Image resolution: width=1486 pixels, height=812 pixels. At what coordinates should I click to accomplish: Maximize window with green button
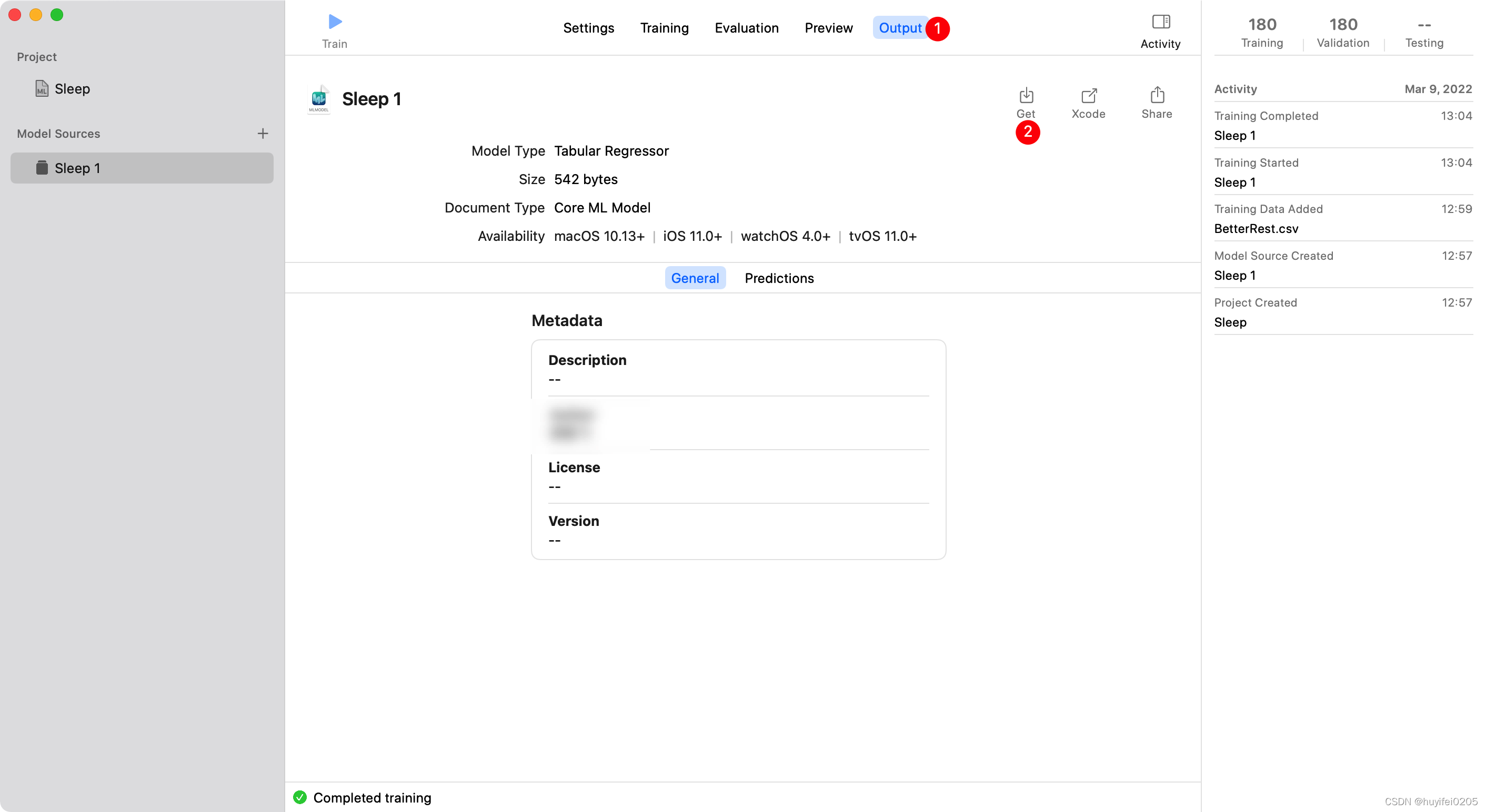(x=56, y=15)
